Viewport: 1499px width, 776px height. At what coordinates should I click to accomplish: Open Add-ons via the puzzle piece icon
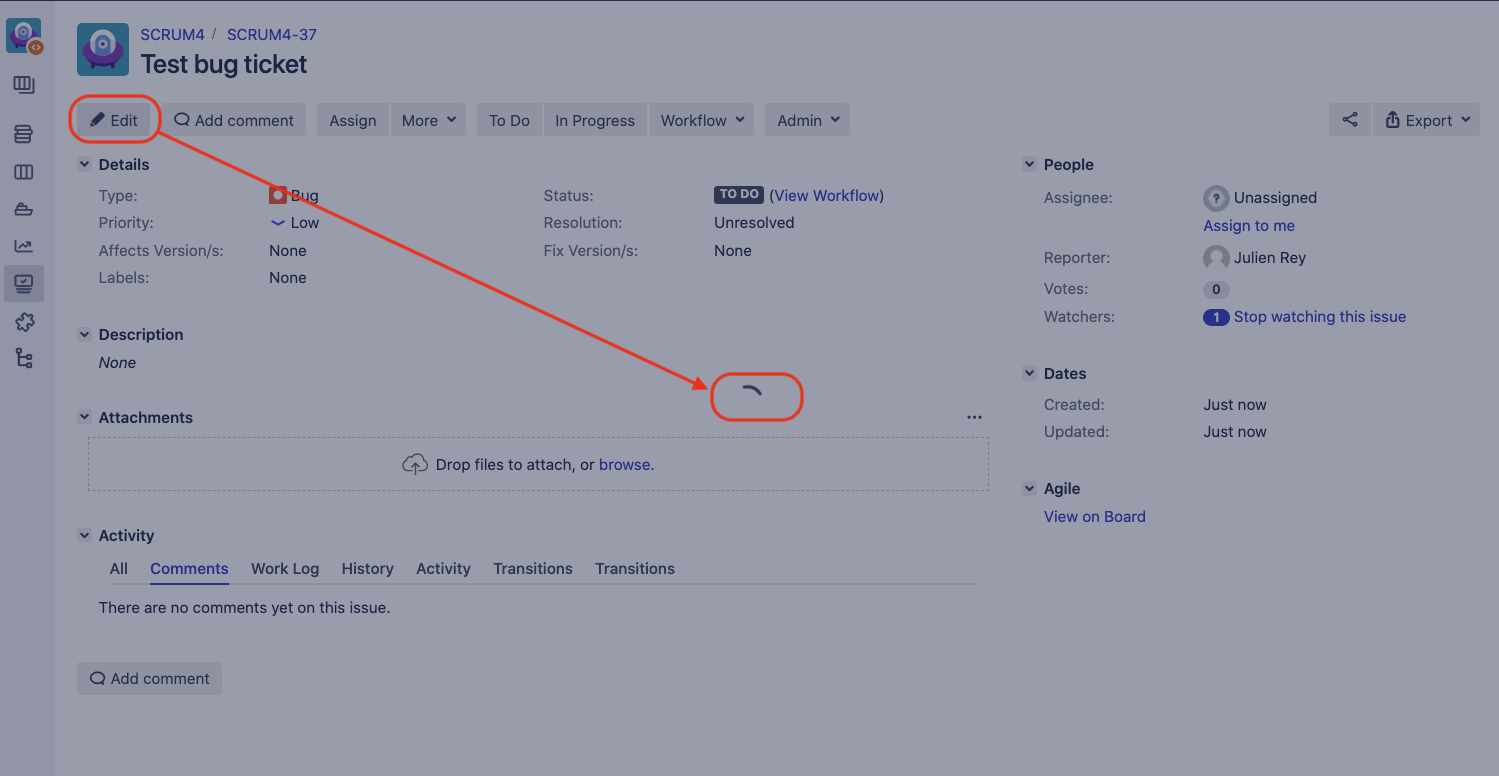coord(23,322)
